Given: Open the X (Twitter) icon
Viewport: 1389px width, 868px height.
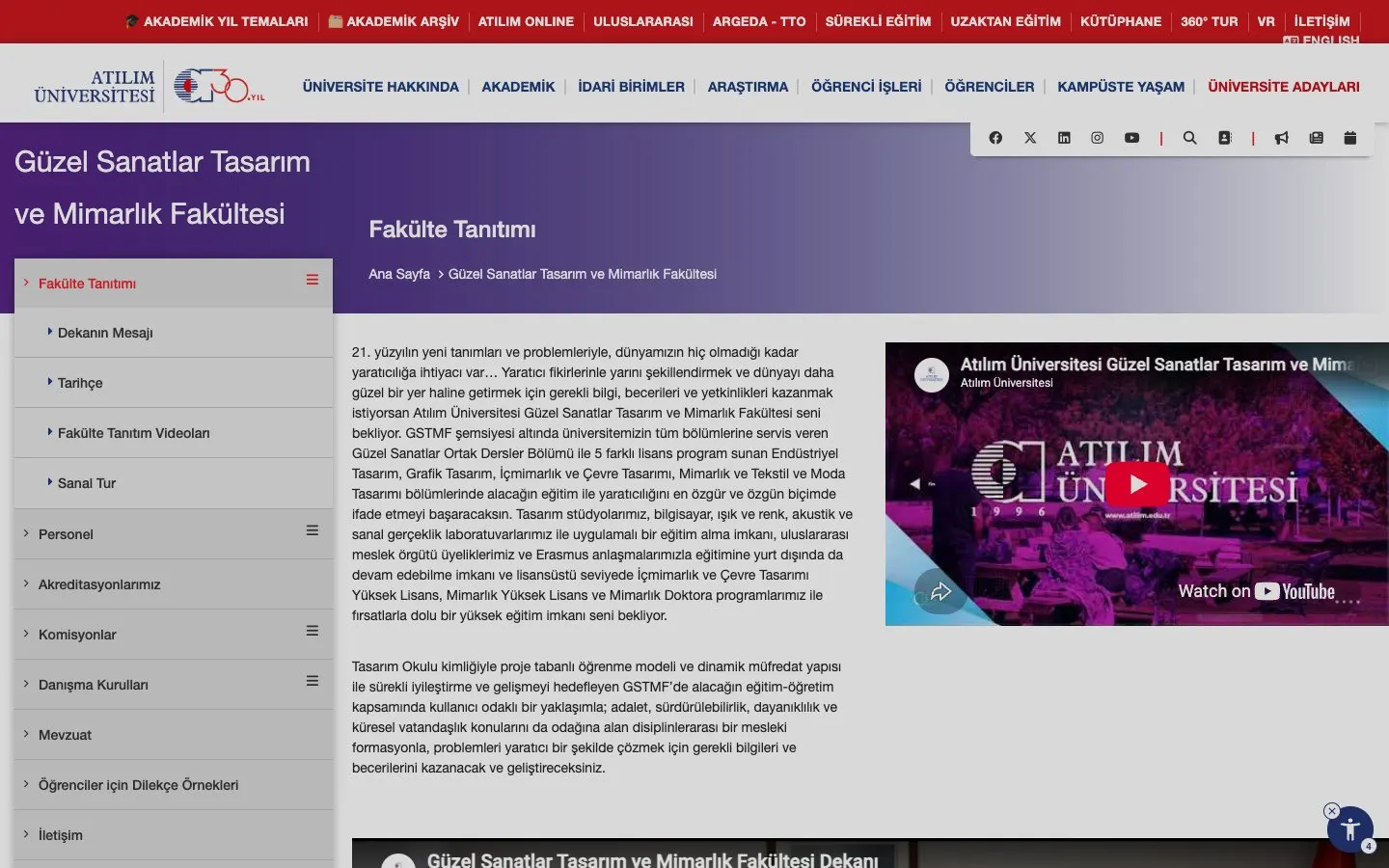Looking at the screenshot, I should click(x=1030, y=138).
